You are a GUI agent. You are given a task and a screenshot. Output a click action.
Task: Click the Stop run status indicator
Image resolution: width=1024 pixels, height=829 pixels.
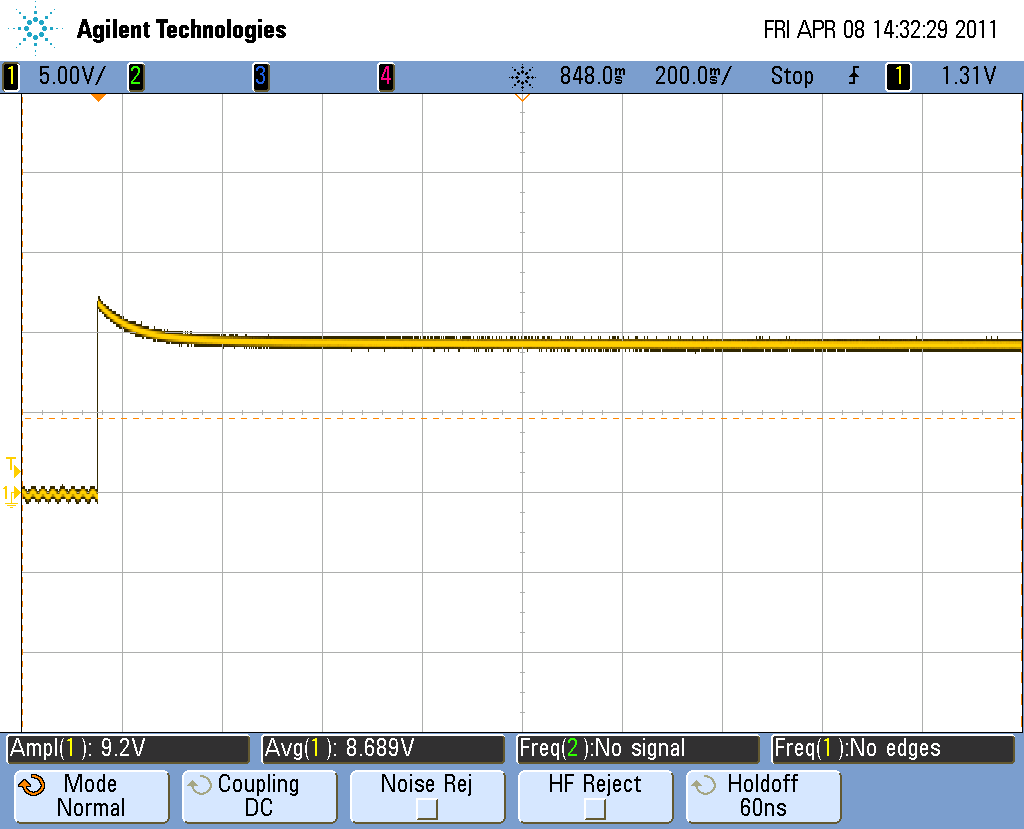pos(792,76)
